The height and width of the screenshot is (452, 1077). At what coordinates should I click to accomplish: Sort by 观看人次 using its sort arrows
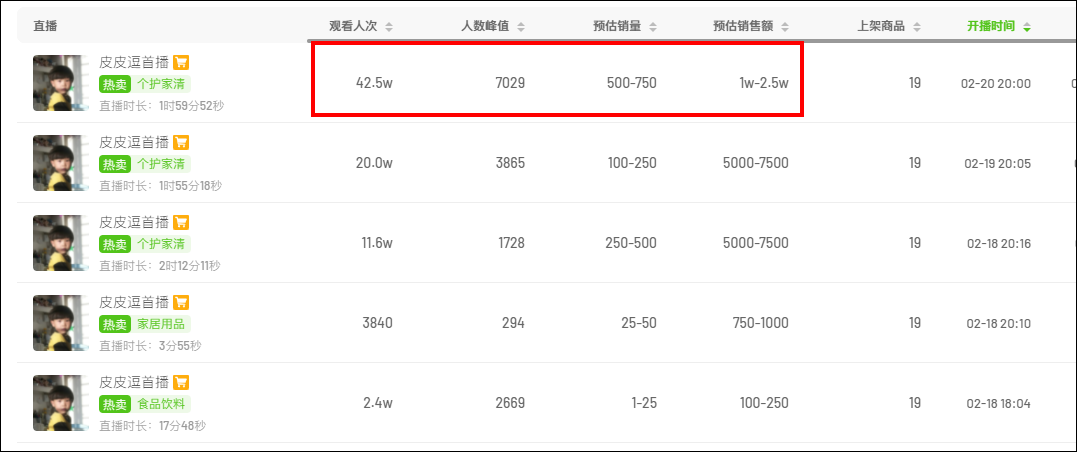click(389, 27)
